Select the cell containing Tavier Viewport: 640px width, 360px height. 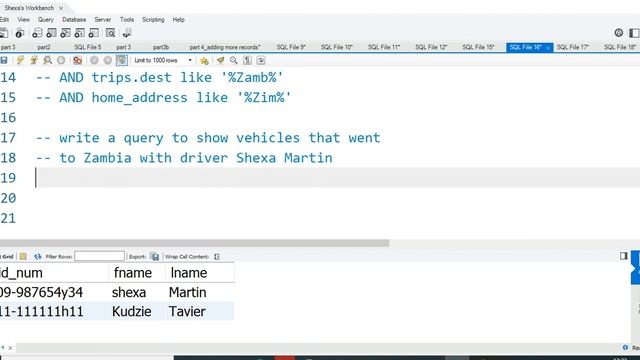coord(200,311)
